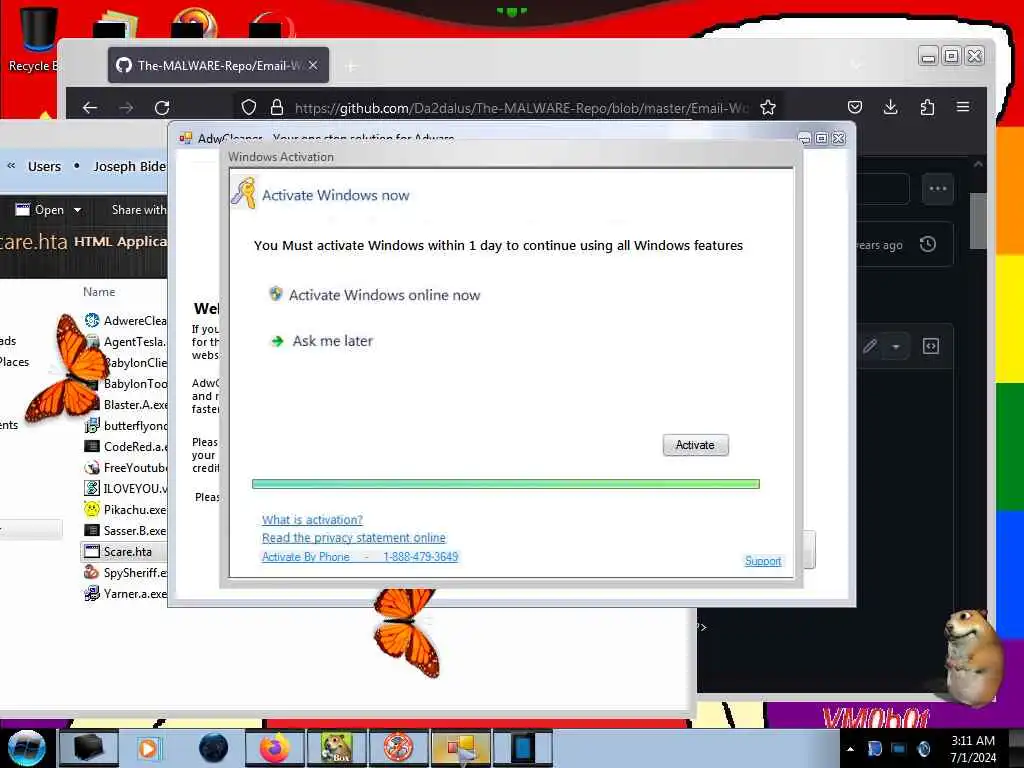Open the Firefox hamburger menu
Screen dimensions: 1024x768
963,107
